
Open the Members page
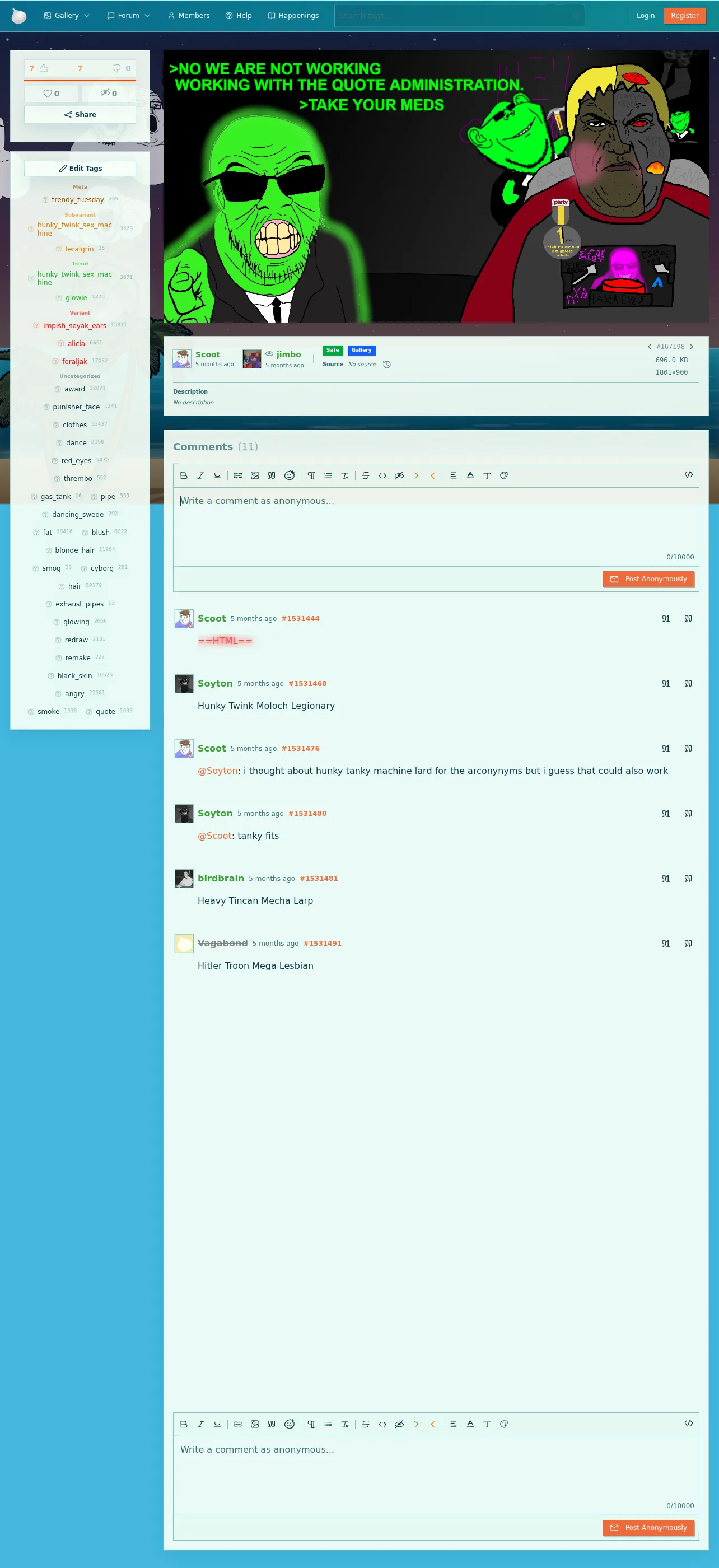(x=189, y=16)
